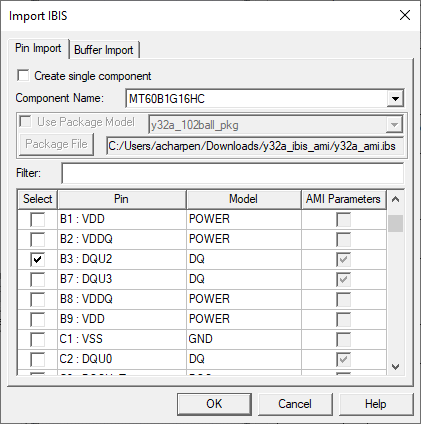Switch to the Buffer Import tab

click(104, 50)
